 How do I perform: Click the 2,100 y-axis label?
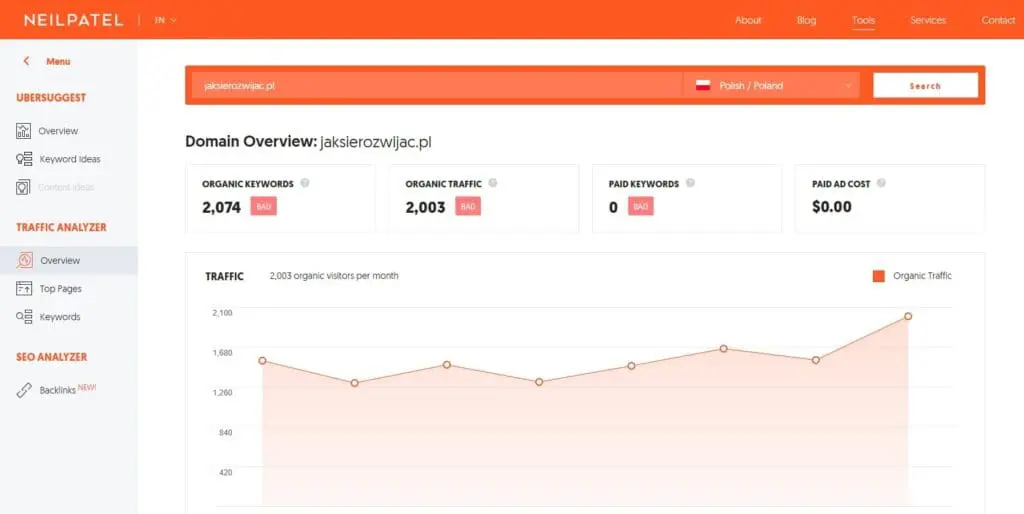pyautogui.click(x=222, y=312)
